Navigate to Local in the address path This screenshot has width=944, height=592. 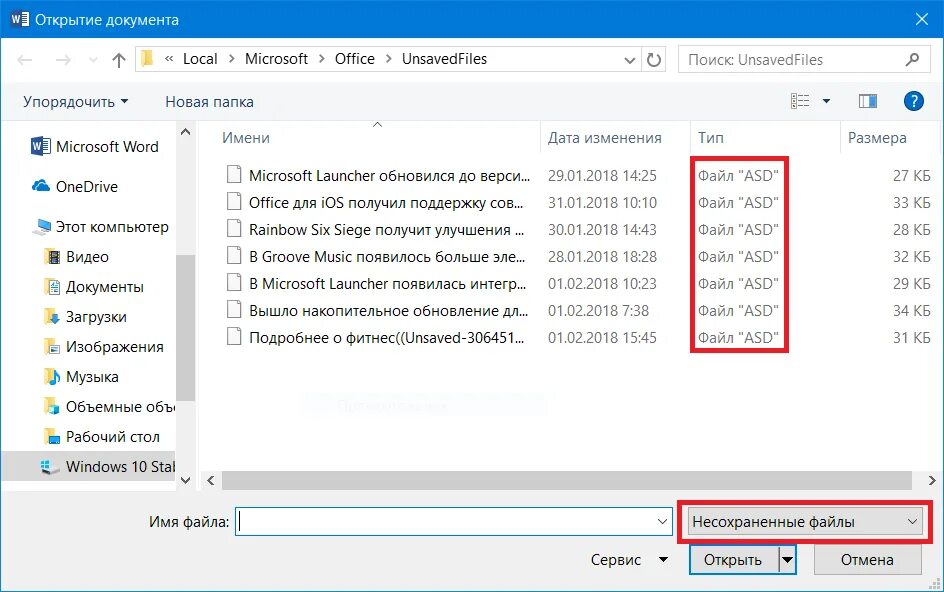click(200, 59)
